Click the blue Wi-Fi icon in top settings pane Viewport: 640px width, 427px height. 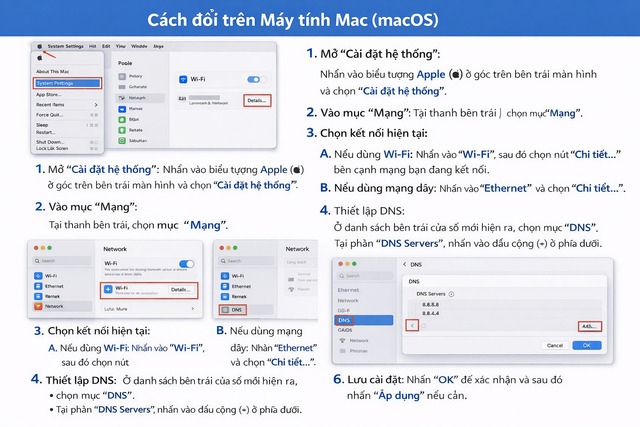tap(183, 79)
